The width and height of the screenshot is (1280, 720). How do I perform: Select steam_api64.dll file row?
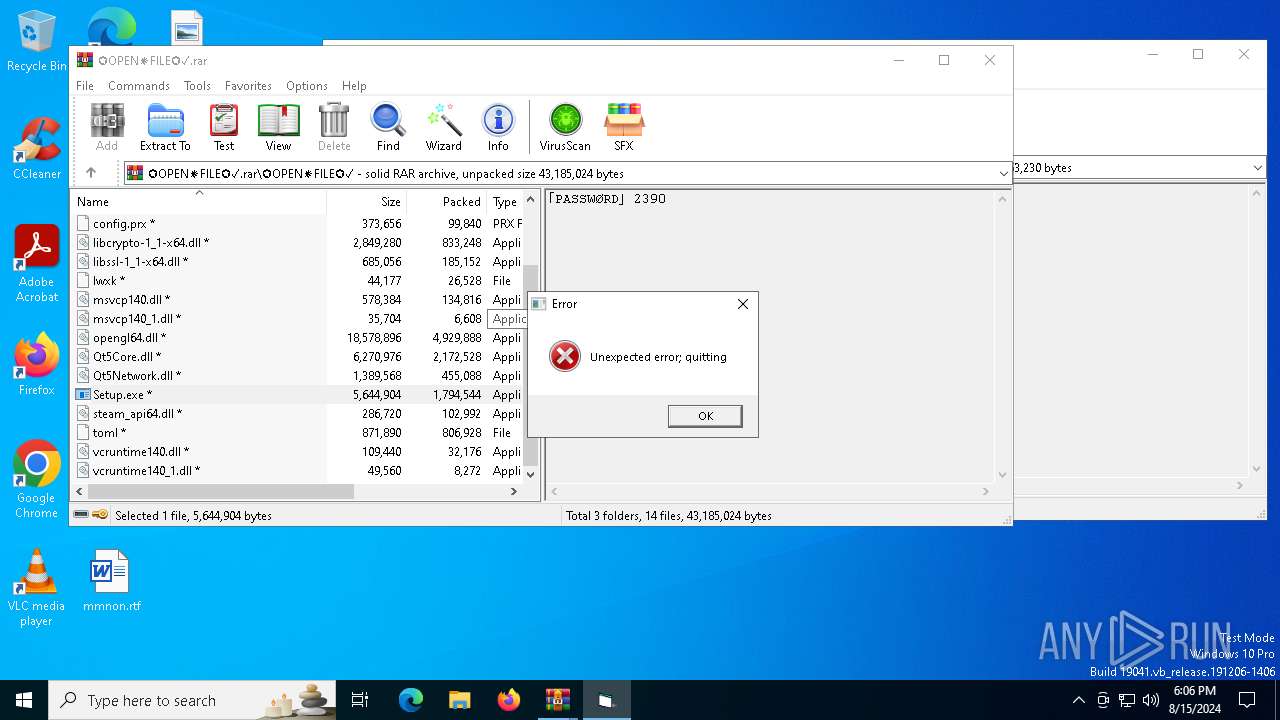click(x=298, y=413)
